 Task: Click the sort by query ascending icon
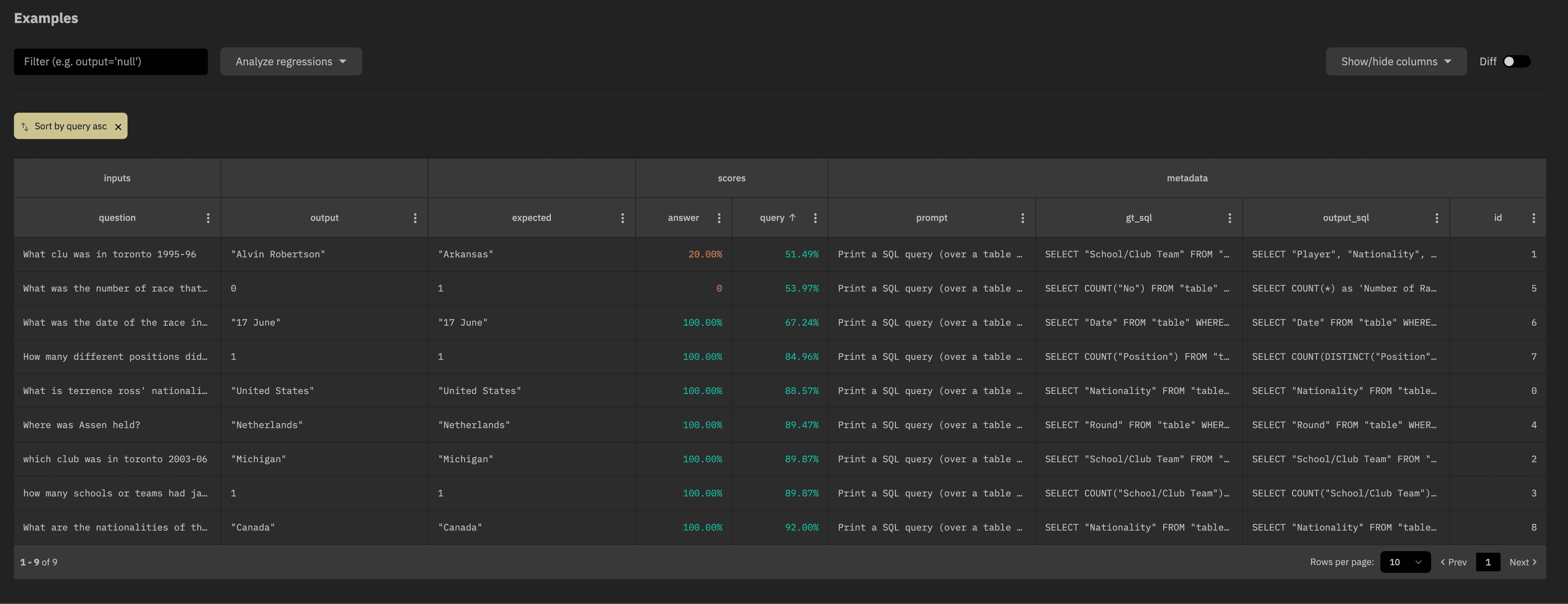[25, 125]
